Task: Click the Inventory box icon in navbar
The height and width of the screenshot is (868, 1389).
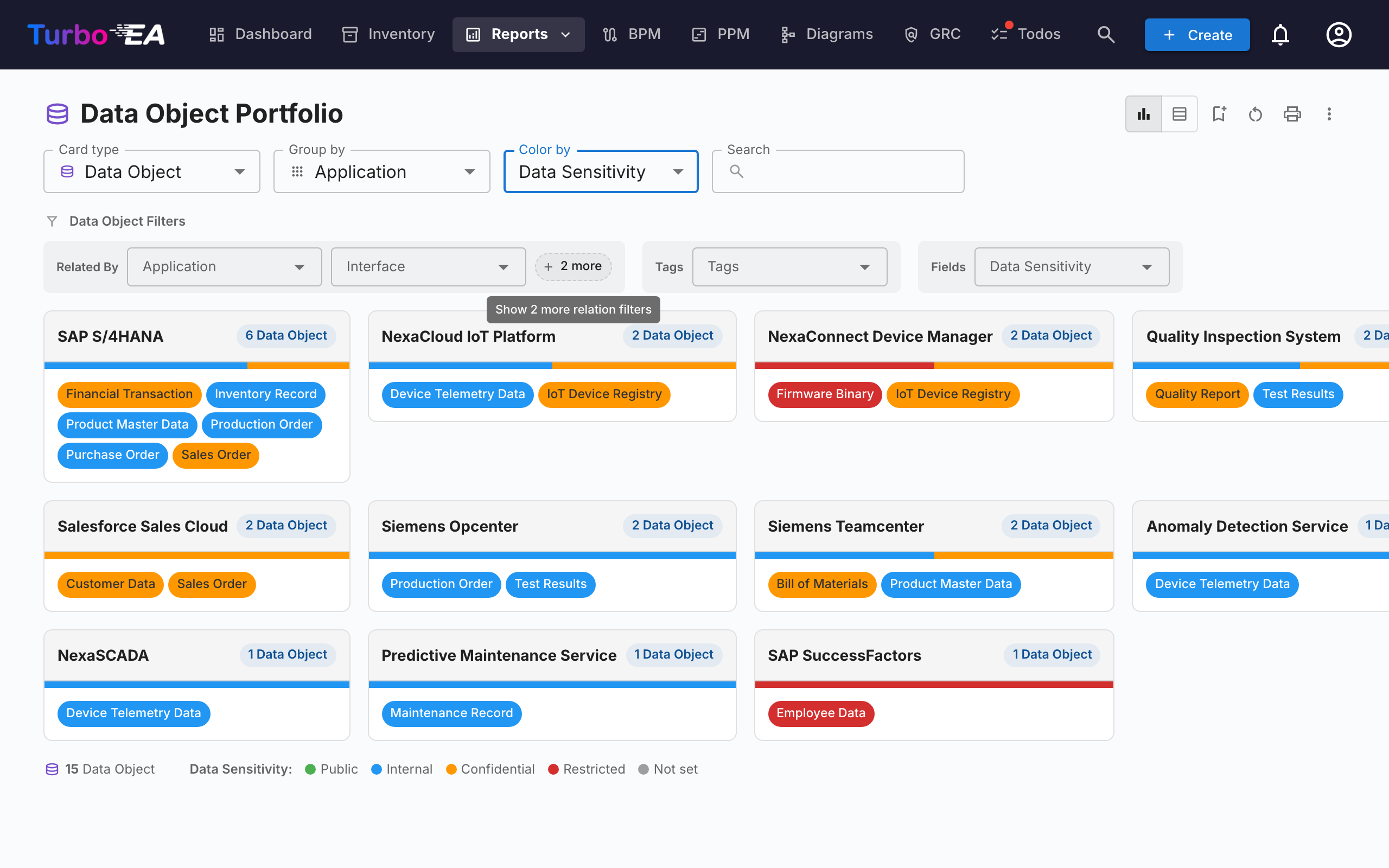Action: 350,34
